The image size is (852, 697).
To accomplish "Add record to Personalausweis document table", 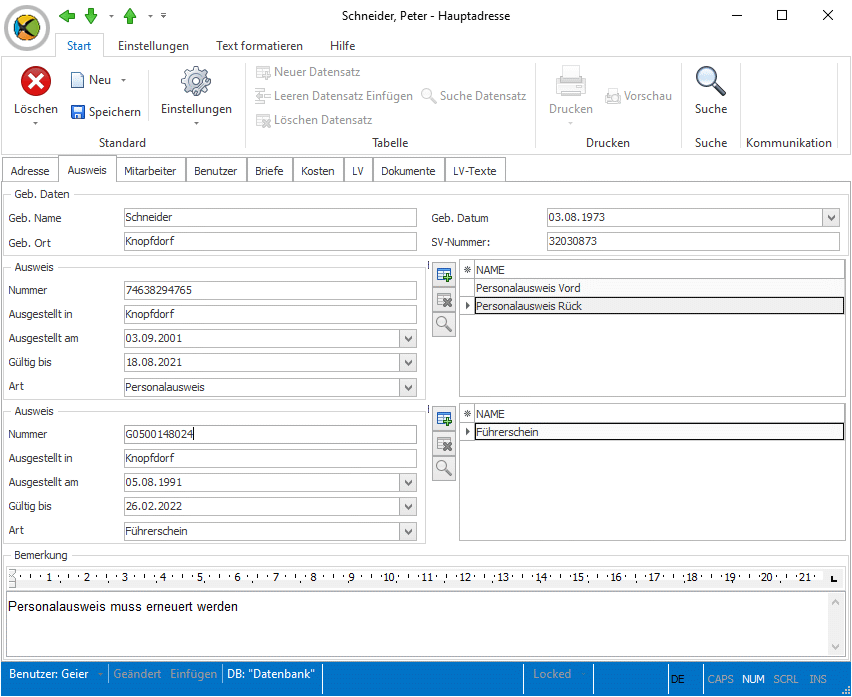I will click(444, 275).
